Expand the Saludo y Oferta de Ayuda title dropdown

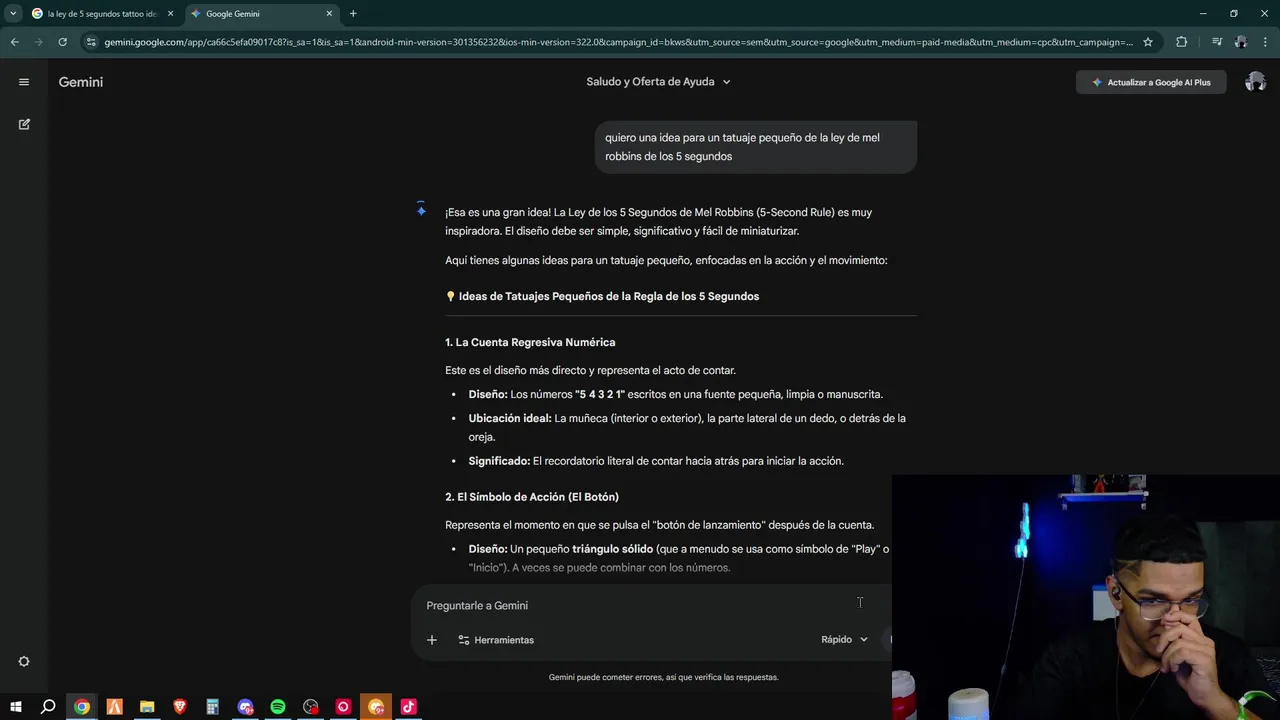pos(659,82)
